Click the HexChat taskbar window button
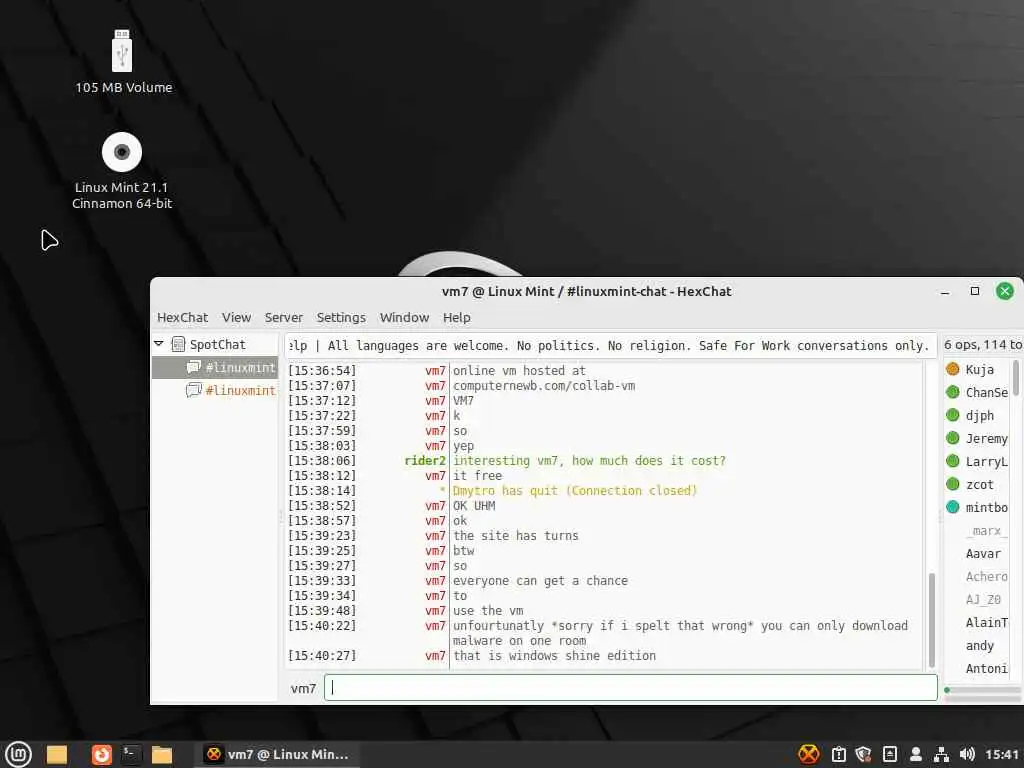This screenshot has width=1024, height=768. point(277,755)
